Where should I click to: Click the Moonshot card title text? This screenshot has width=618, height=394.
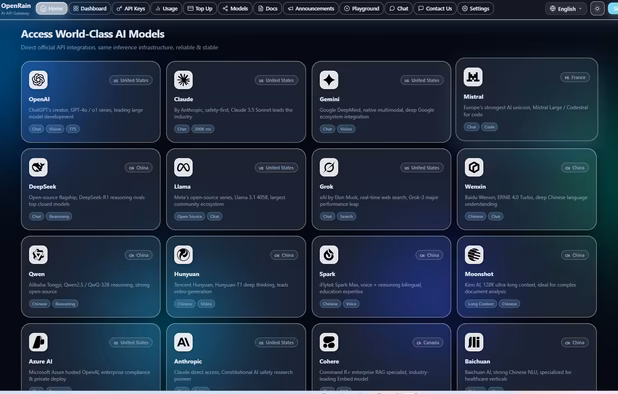point(479,274)
